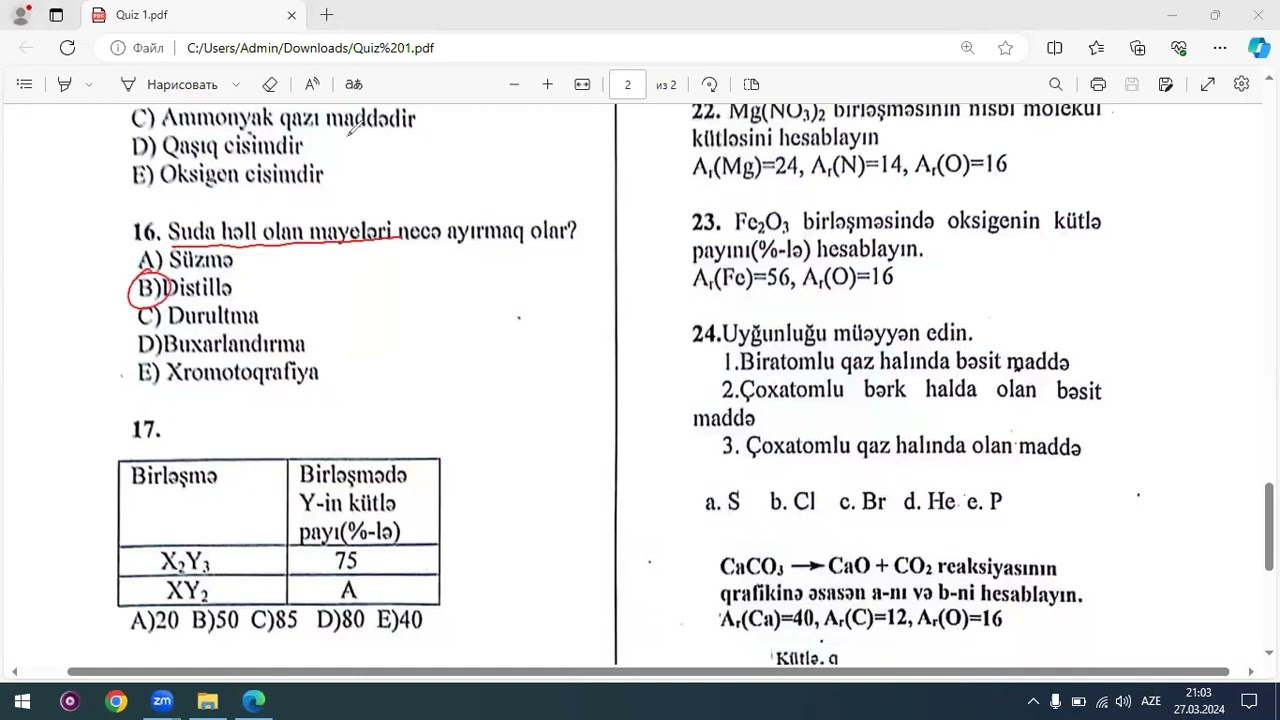Open split screen view
Viewport: 1280px width, 720px height.
[x=1054, y=47]
